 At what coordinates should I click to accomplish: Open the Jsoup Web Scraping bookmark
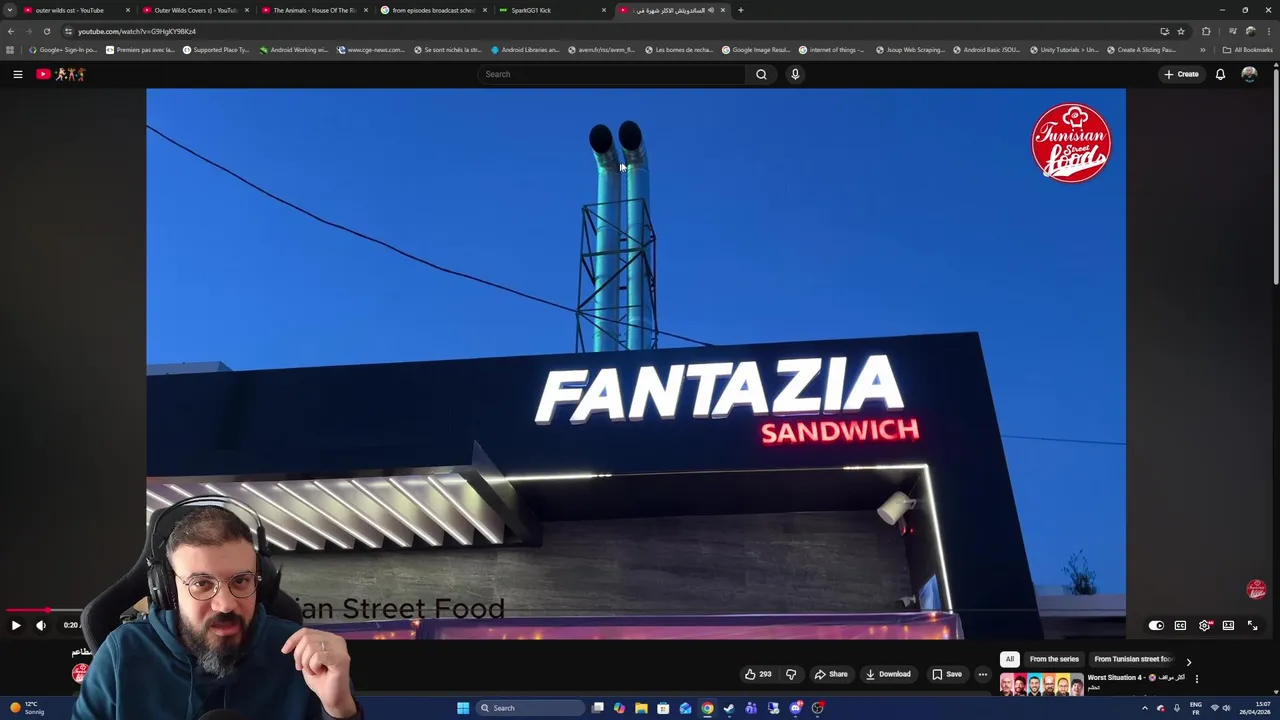pos(911,50)
